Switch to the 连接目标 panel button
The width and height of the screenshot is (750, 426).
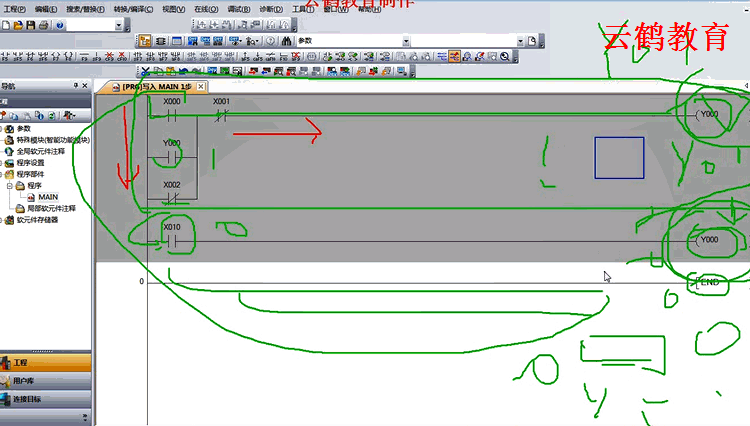point(45,399)
